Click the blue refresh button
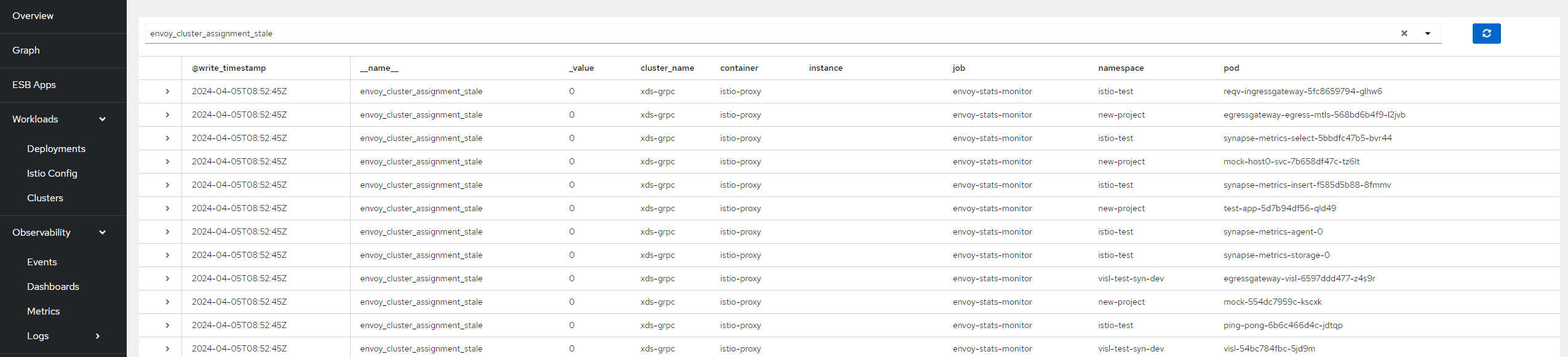Viewport: 1568px width, 357px height. click(x=1486, y=34)
